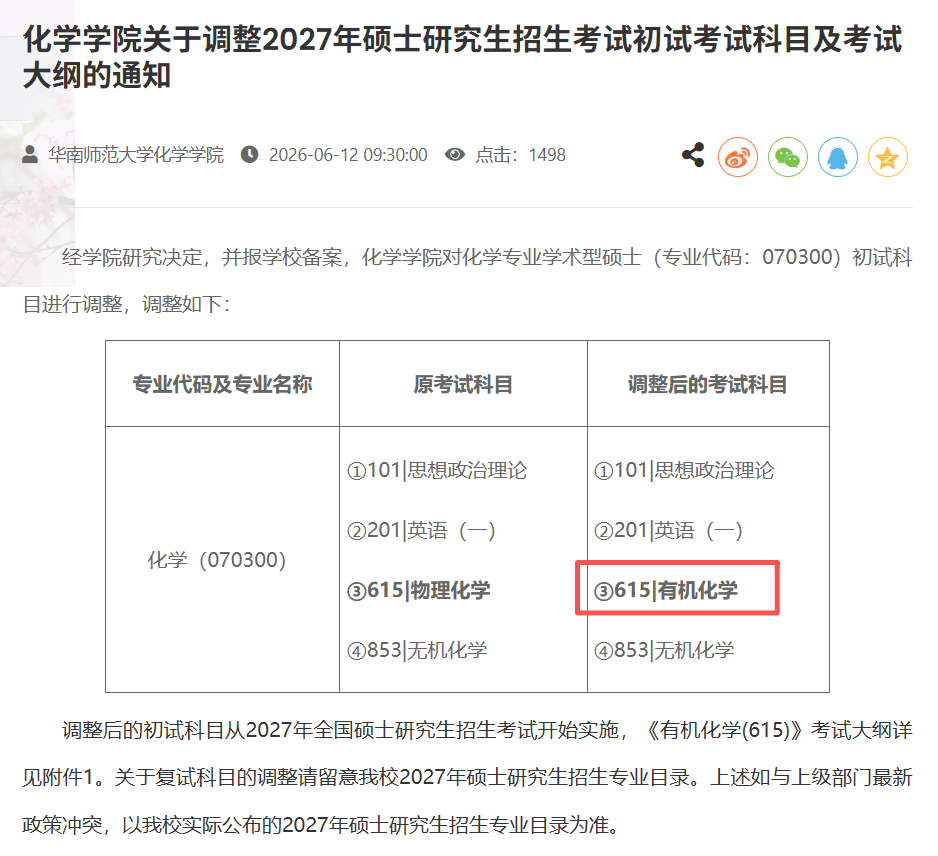Share to Qzone star icon
The image size is (938, 856).
pyautogui.click(x=888, y=157)
